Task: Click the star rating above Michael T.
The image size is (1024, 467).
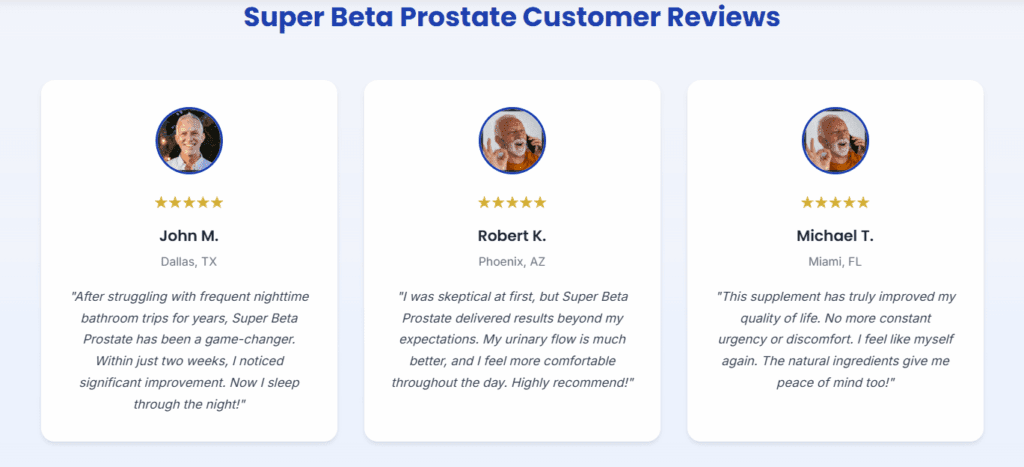Action: point(835,202)
